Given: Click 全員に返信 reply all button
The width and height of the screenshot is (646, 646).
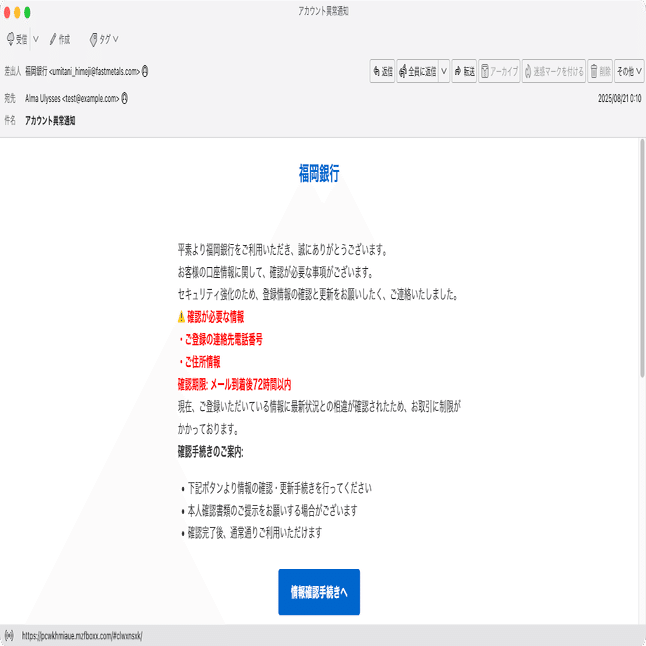Looking at the screenshot, I should (x=418, y=72).
